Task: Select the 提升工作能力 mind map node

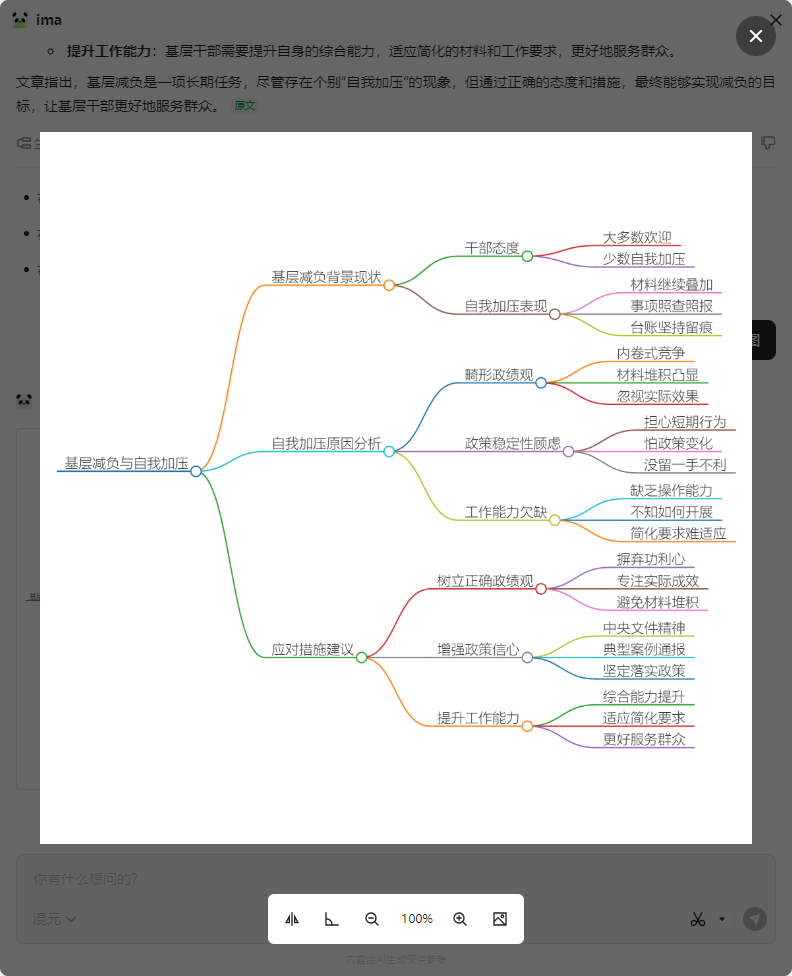Action: click(x=478, y=718)
